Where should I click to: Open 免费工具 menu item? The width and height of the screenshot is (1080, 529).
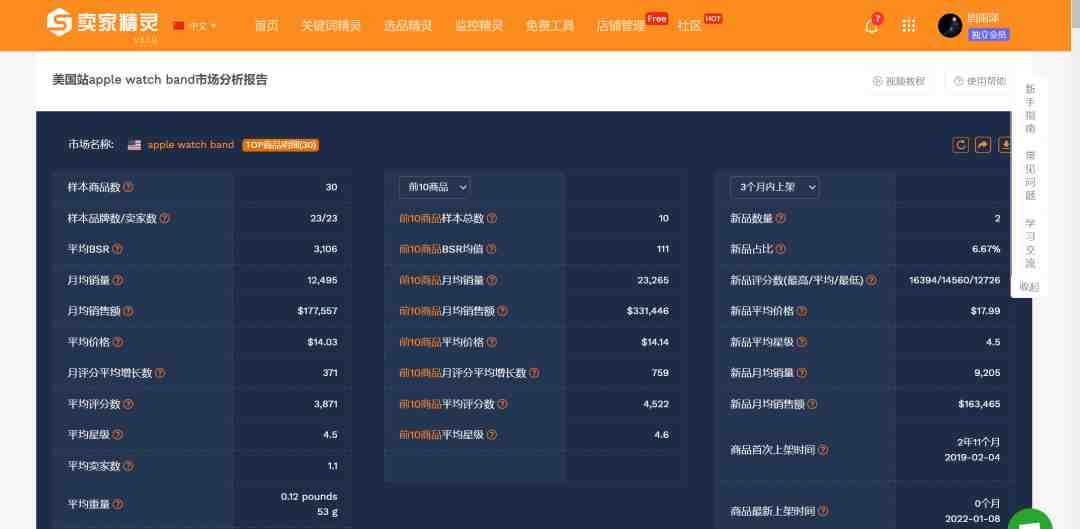pos(550,25)
